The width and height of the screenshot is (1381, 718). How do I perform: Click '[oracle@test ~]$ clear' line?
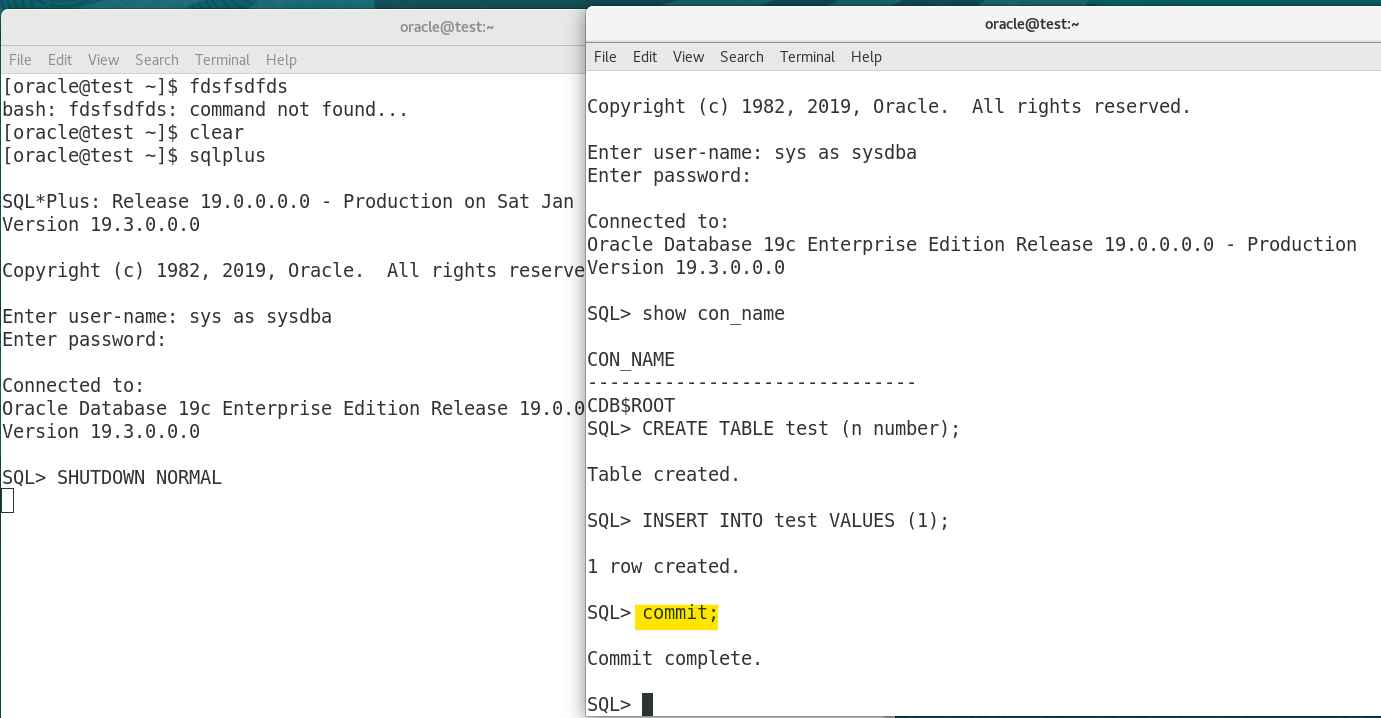coord(123,133)
